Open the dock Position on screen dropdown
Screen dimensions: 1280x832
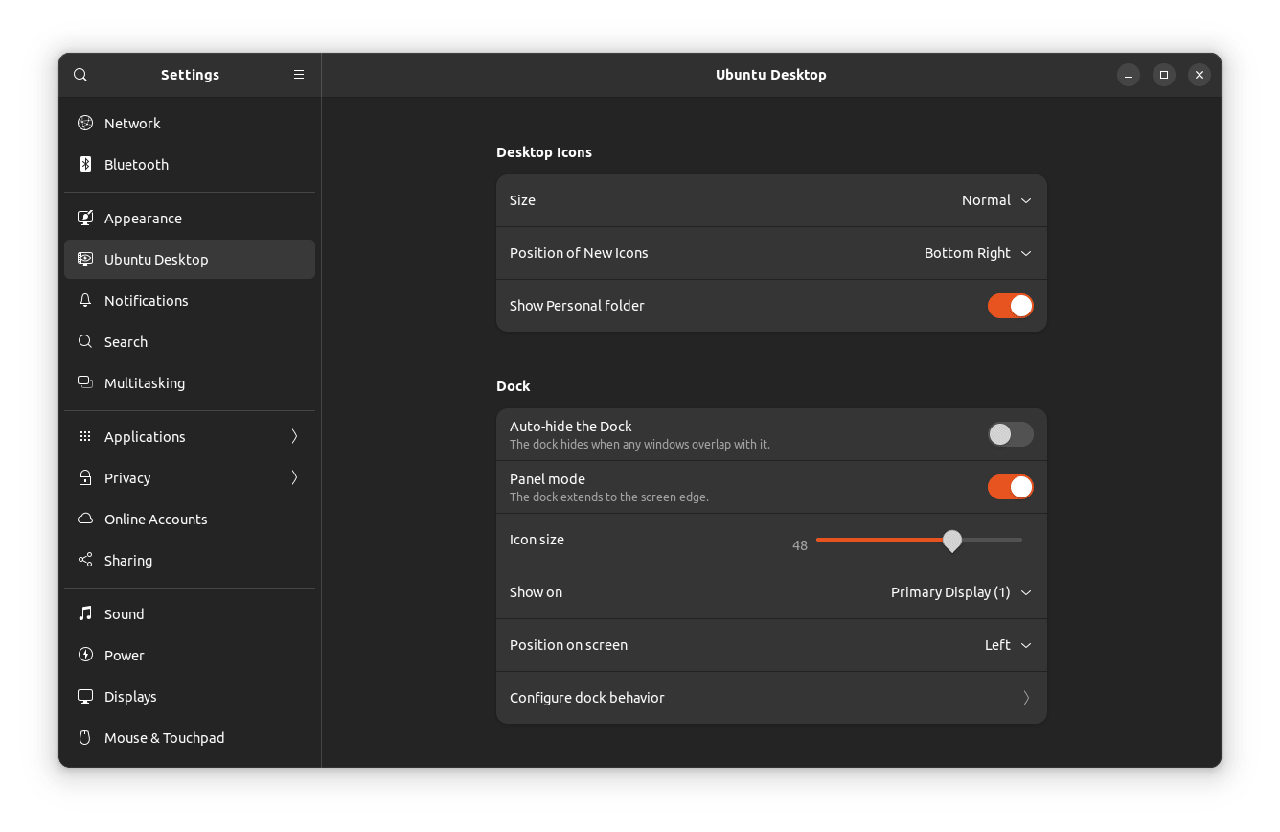(x=1007, y=645)
